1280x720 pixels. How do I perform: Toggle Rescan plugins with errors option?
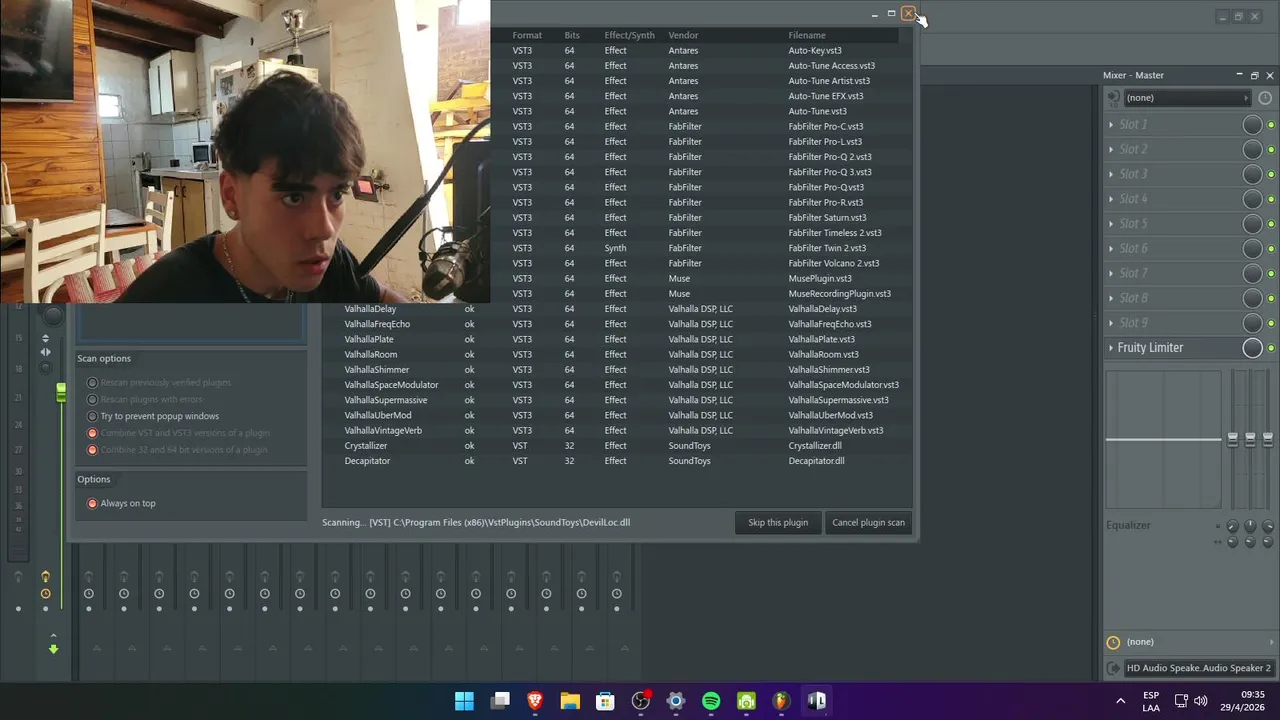92,399
